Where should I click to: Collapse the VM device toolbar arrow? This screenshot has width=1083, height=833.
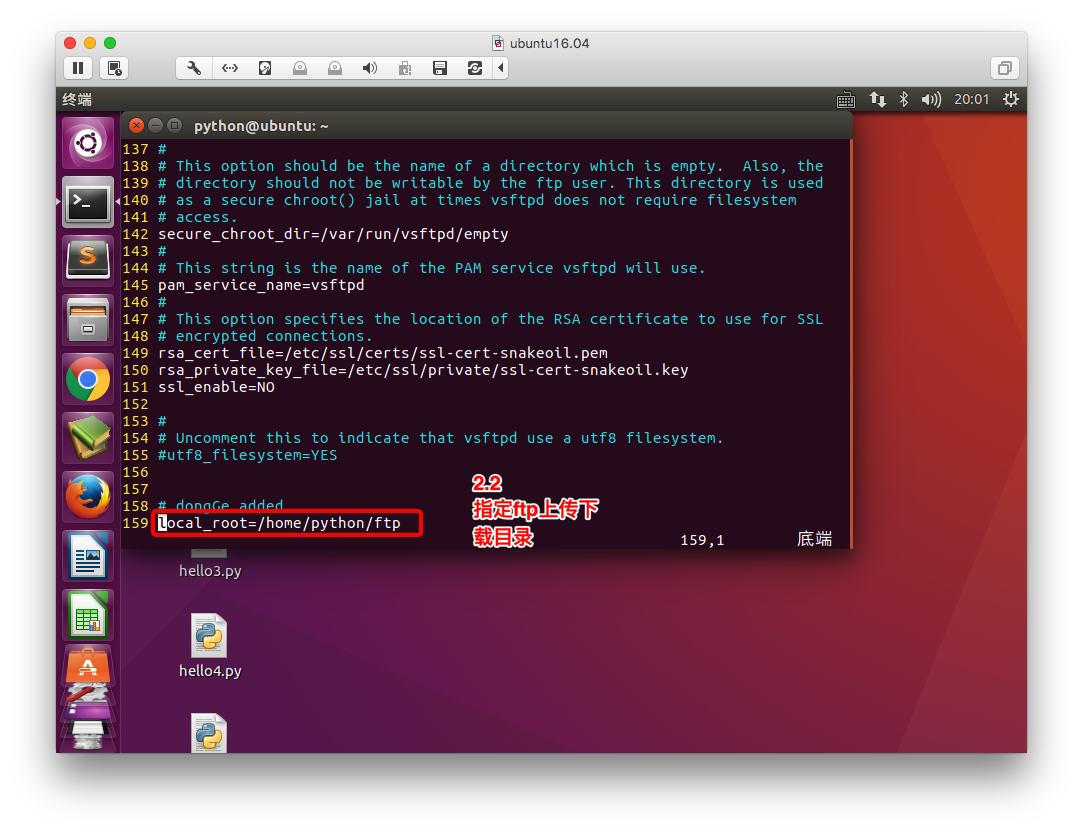point(500,68)
